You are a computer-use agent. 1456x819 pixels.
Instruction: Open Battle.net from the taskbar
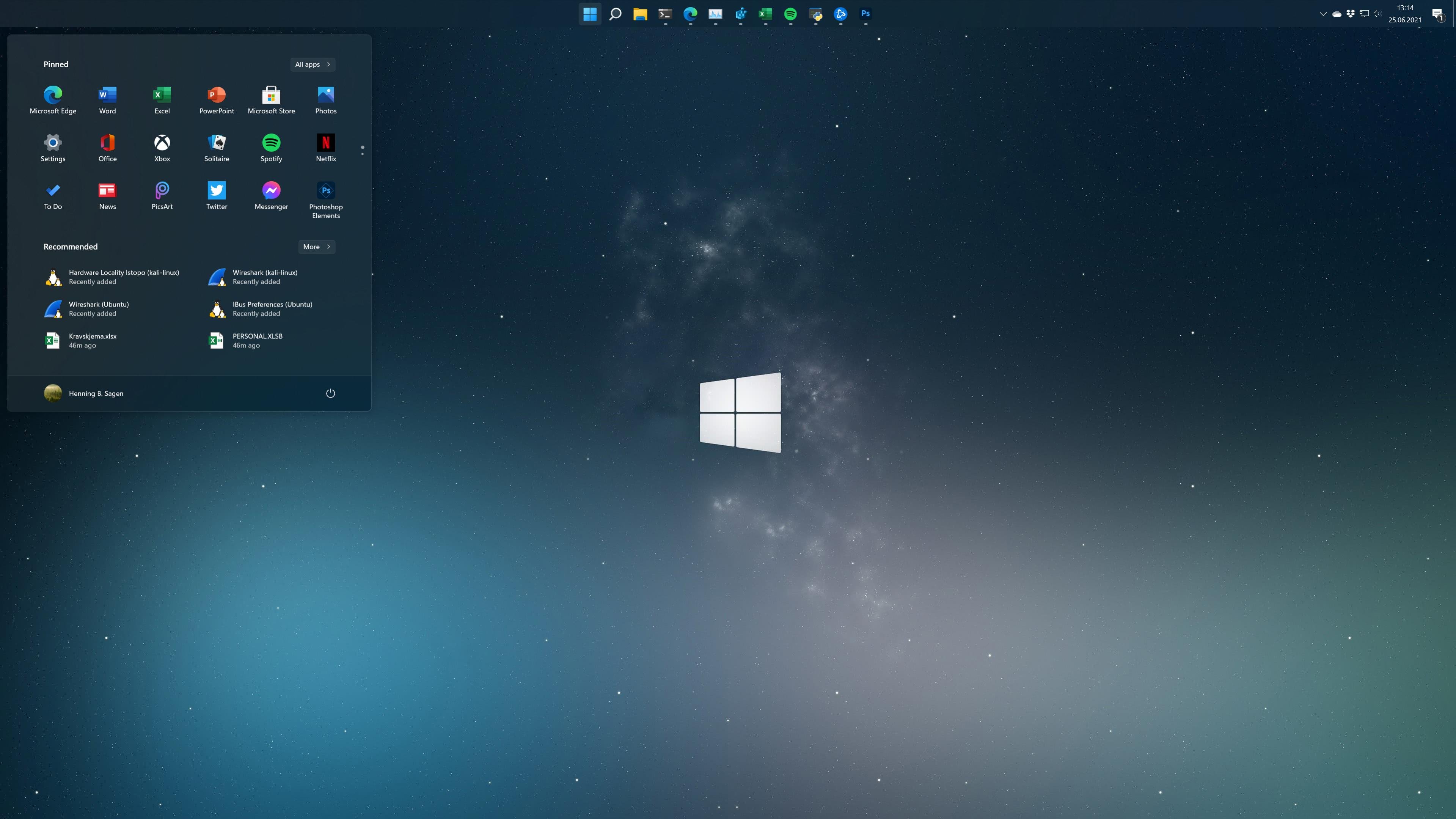point(840,14)
